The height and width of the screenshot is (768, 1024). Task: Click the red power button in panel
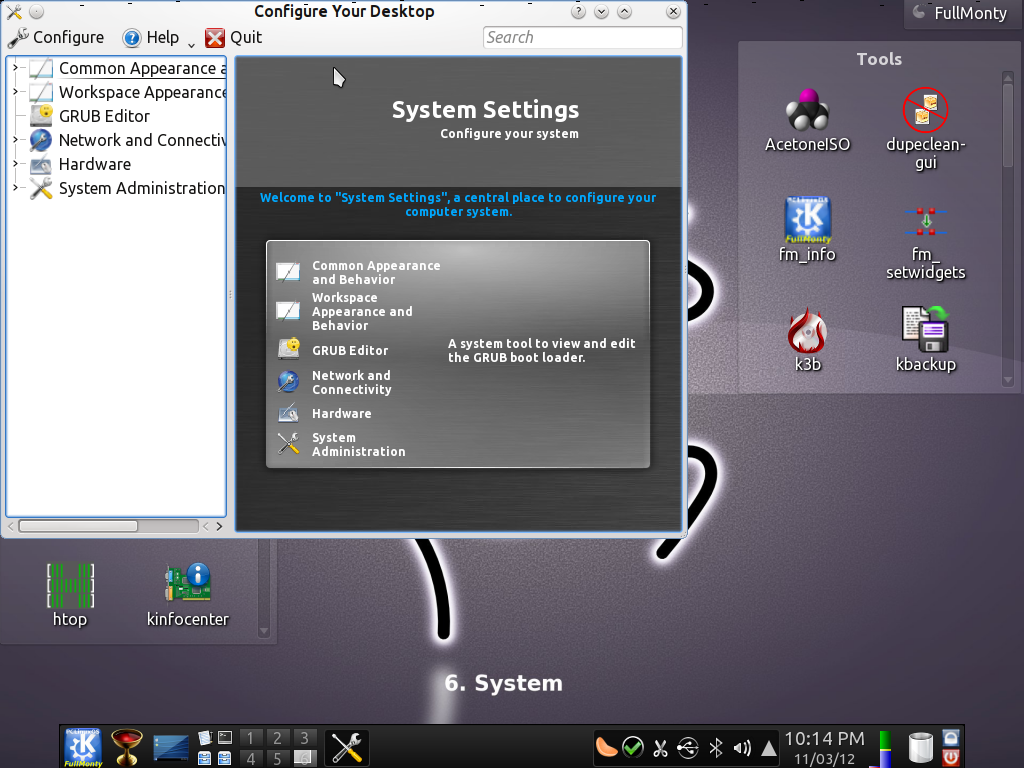click(x=951, y=758)
